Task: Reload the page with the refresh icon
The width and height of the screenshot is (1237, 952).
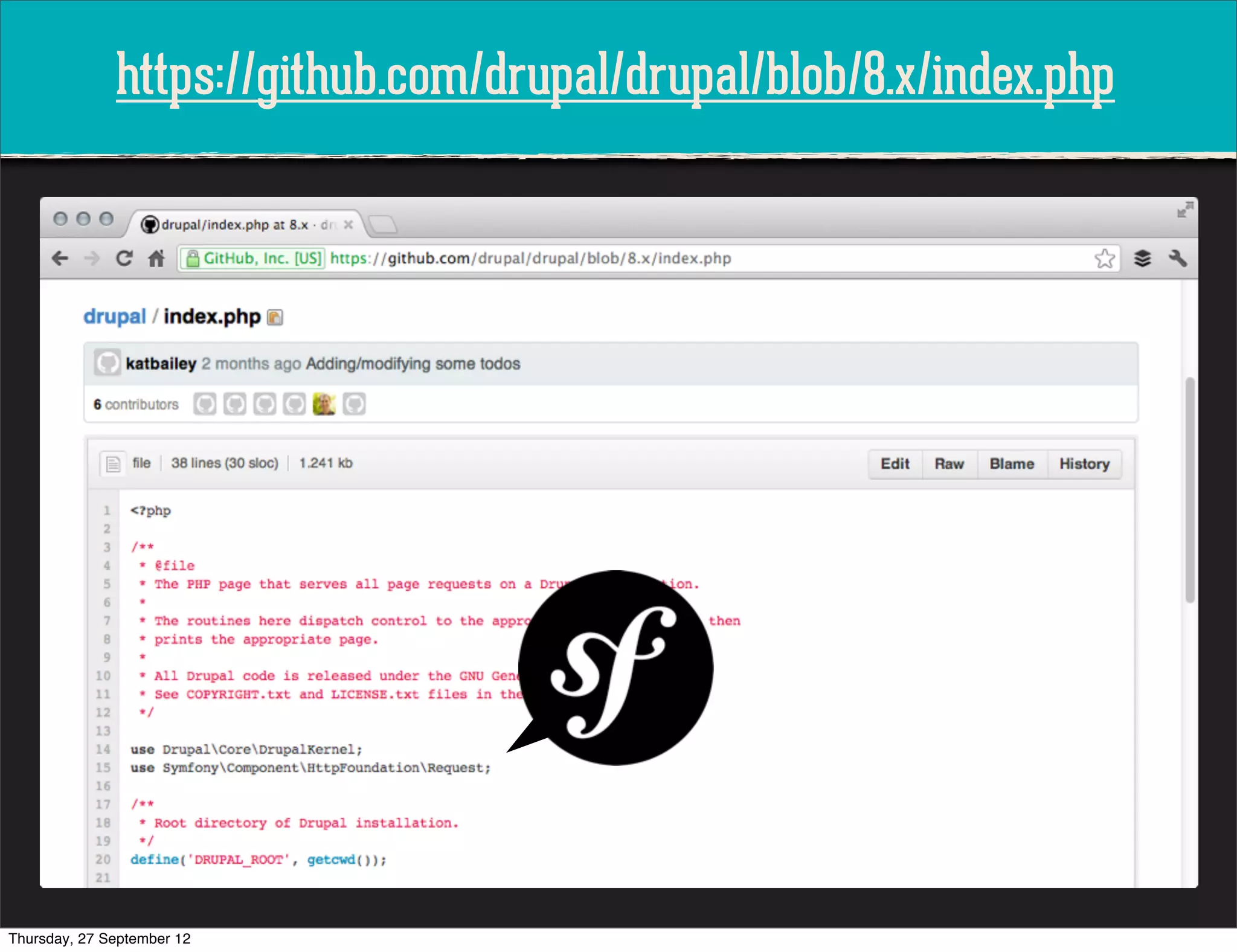Action: click(124, 259)
